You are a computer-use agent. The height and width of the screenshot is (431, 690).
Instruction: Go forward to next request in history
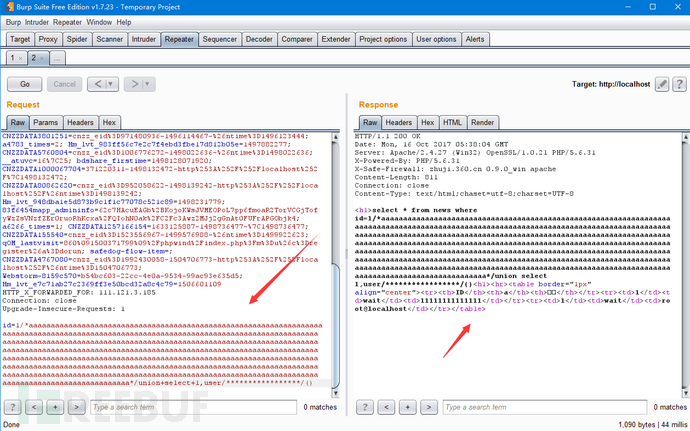[135, 84]
